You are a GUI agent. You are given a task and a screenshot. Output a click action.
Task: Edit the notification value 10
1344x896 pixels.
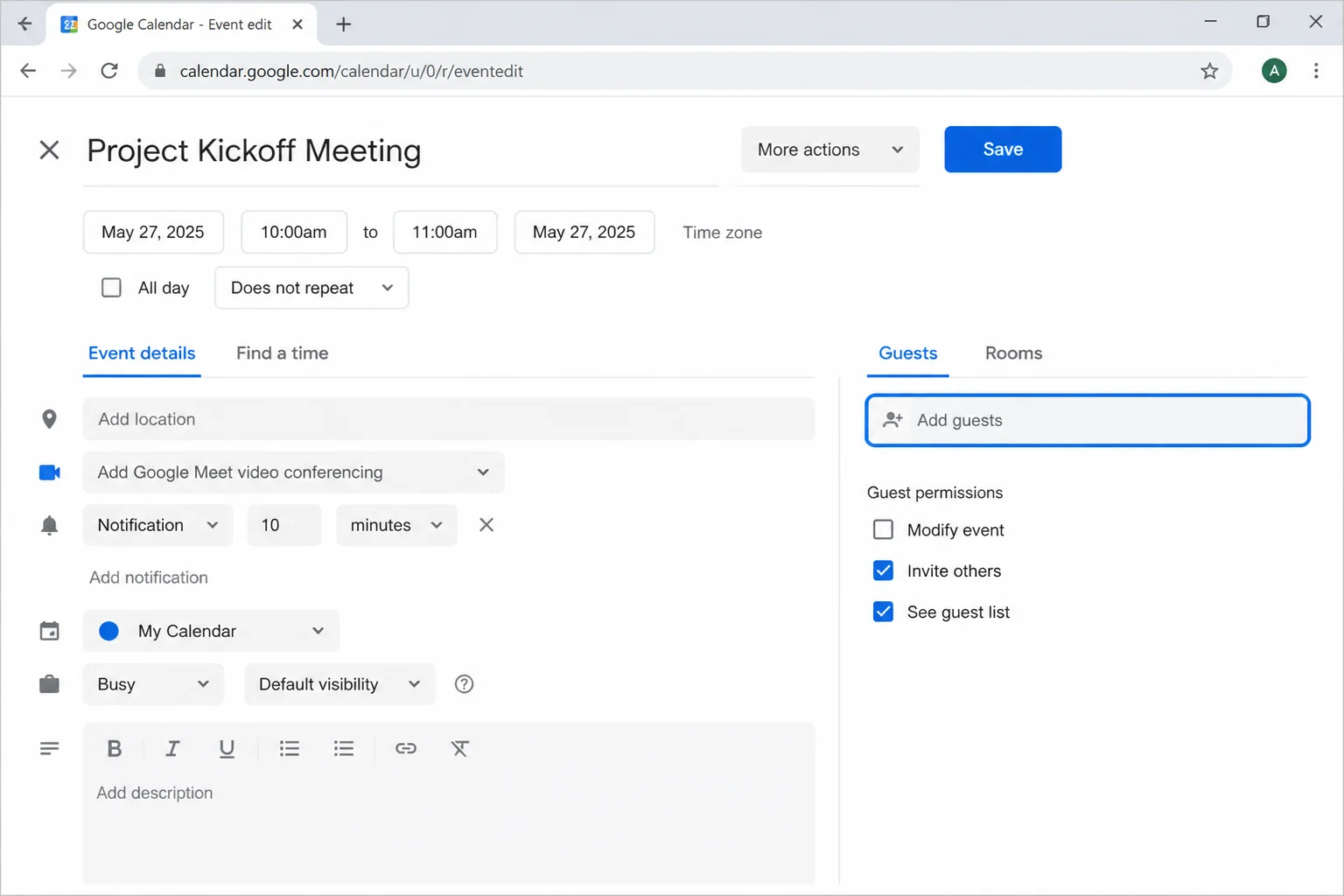tap(284, 525)
